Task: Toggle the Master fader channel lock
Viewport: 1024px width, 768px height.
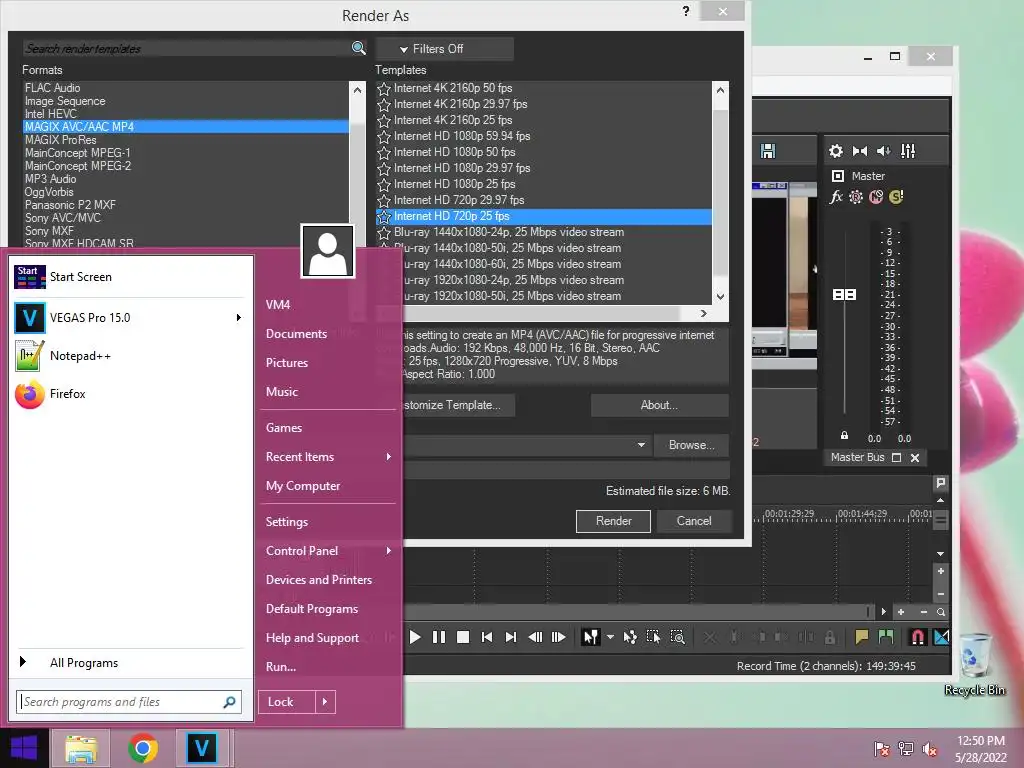Action: (844, 435)
